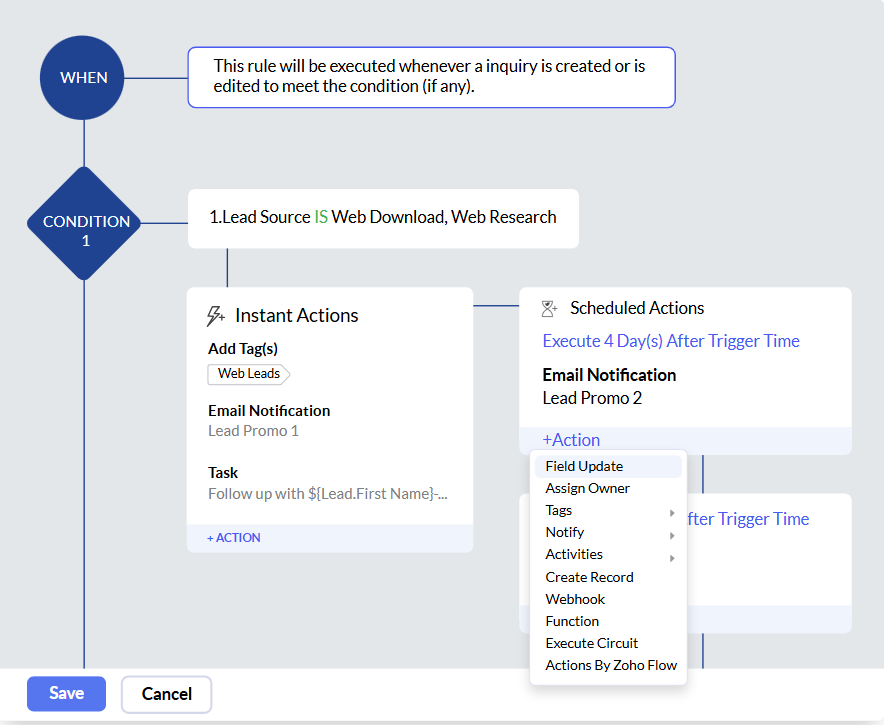Image resolution: width=884 pixels, height=725 pixels.
Task: Click +Action under Scheduled Actions
Action: 571,440
